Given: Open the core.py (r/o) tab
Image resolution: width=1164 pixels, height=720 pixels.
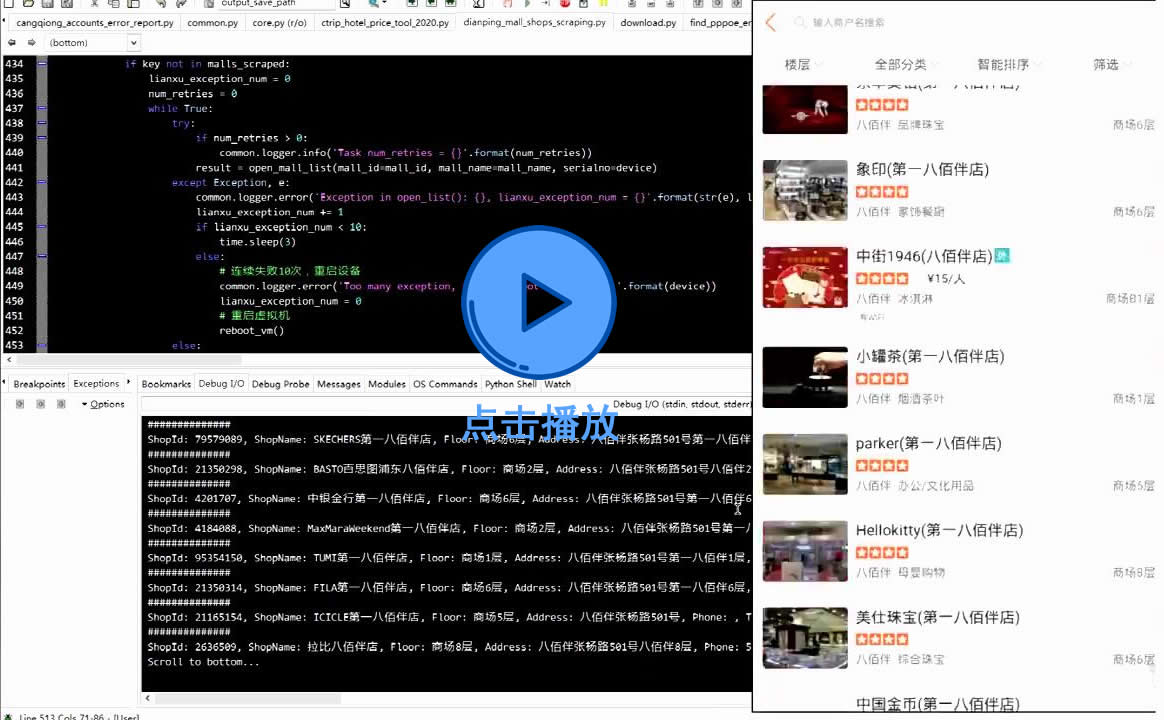Looking at the screenshot, I should point(279,23).
